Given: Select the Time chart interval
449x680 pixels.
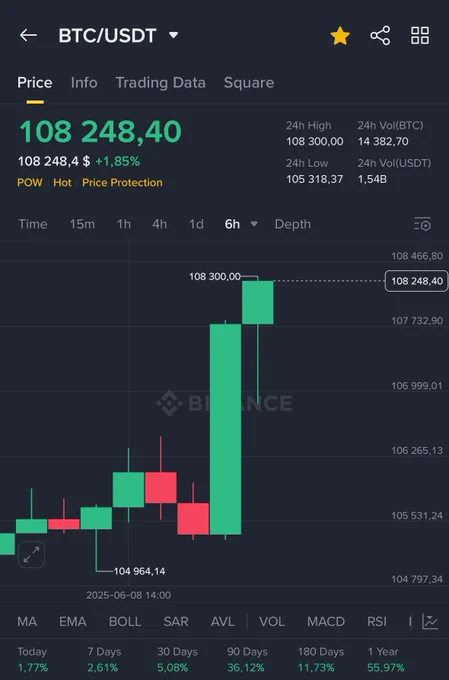Looking at the screenshot, I should pos(33,224).
